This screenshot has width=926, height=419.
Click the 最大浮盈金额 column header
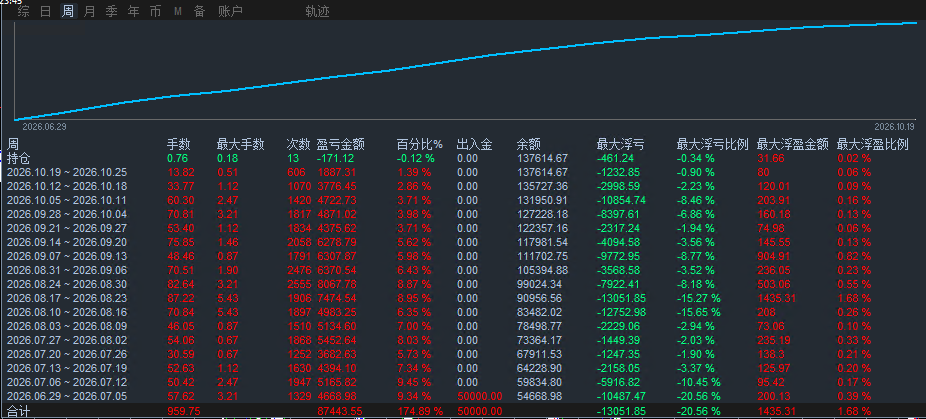click(x=793, y=144)
